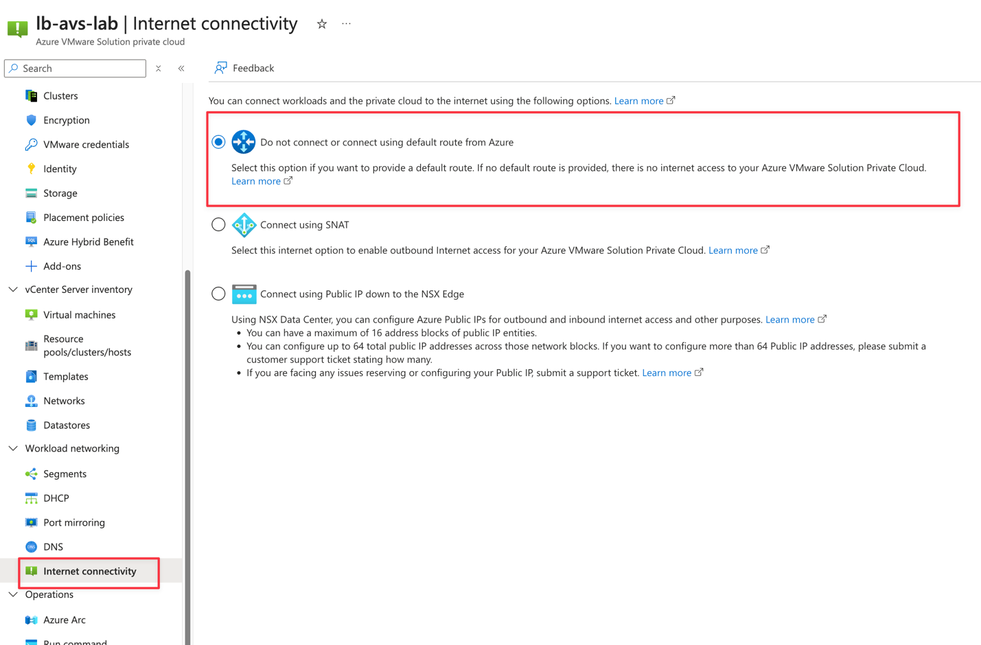Click the Networks icon
The height and width of the screenshot is (645, 981).
31,401
